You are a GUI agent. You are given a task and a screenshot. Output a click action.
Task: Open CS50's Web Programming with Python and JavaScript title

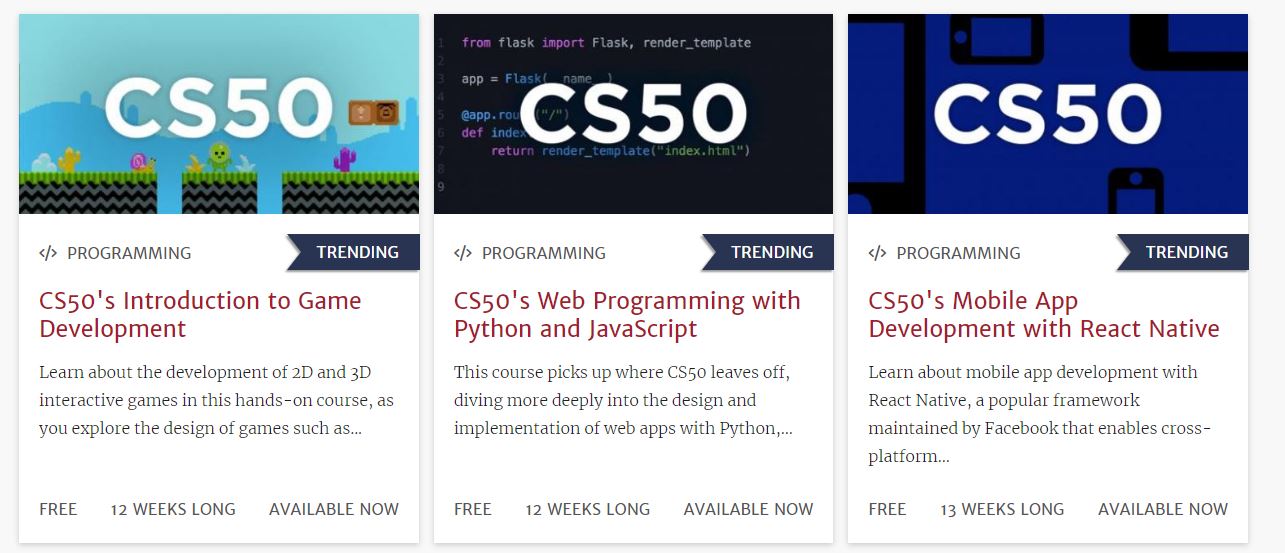point(627,315)
